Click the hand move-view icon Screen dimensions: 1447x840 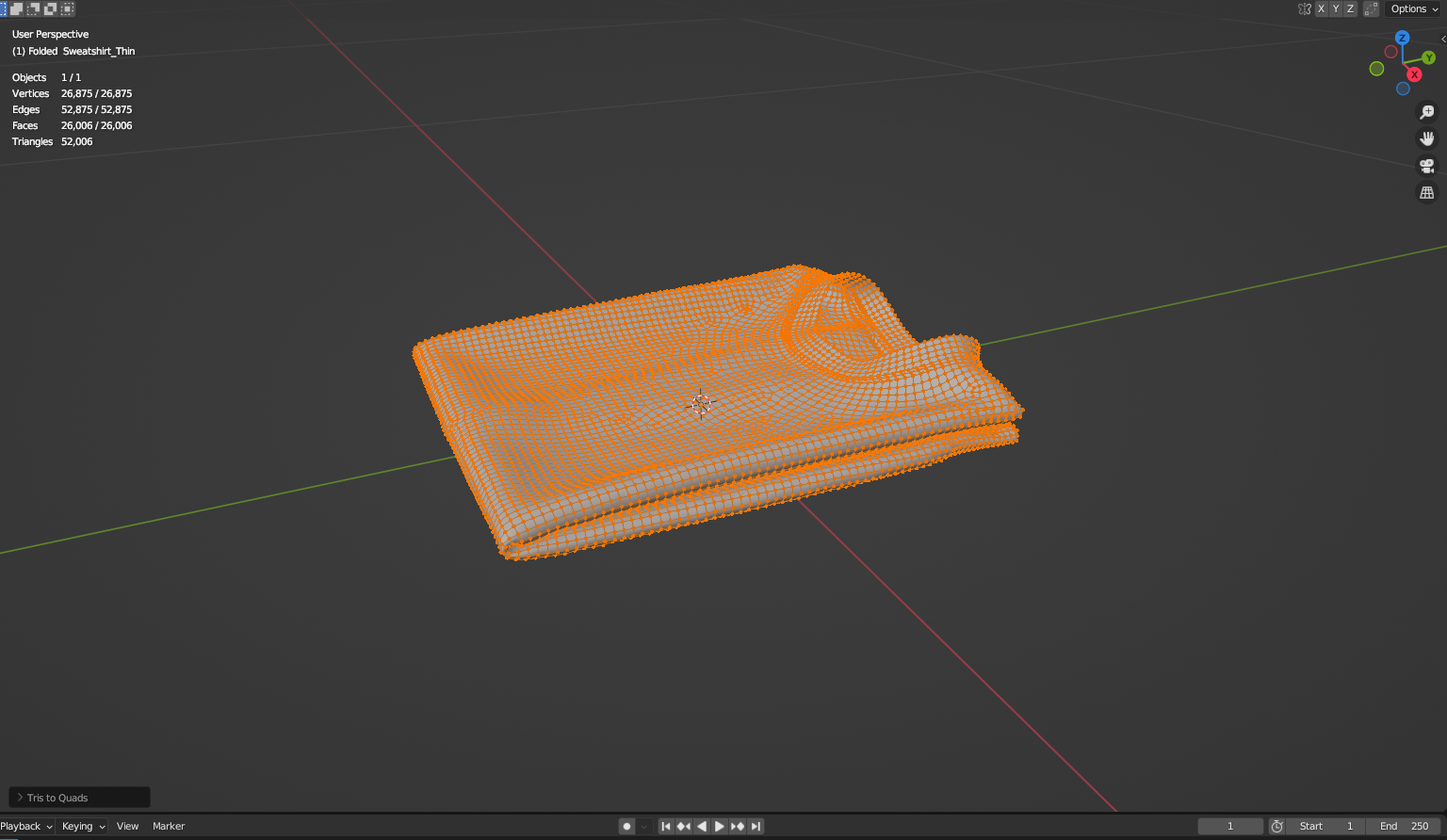coord(1427,138)
